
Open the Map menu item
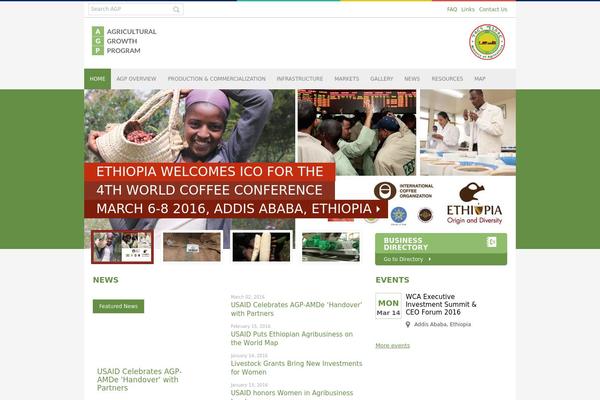coord(480,79)
